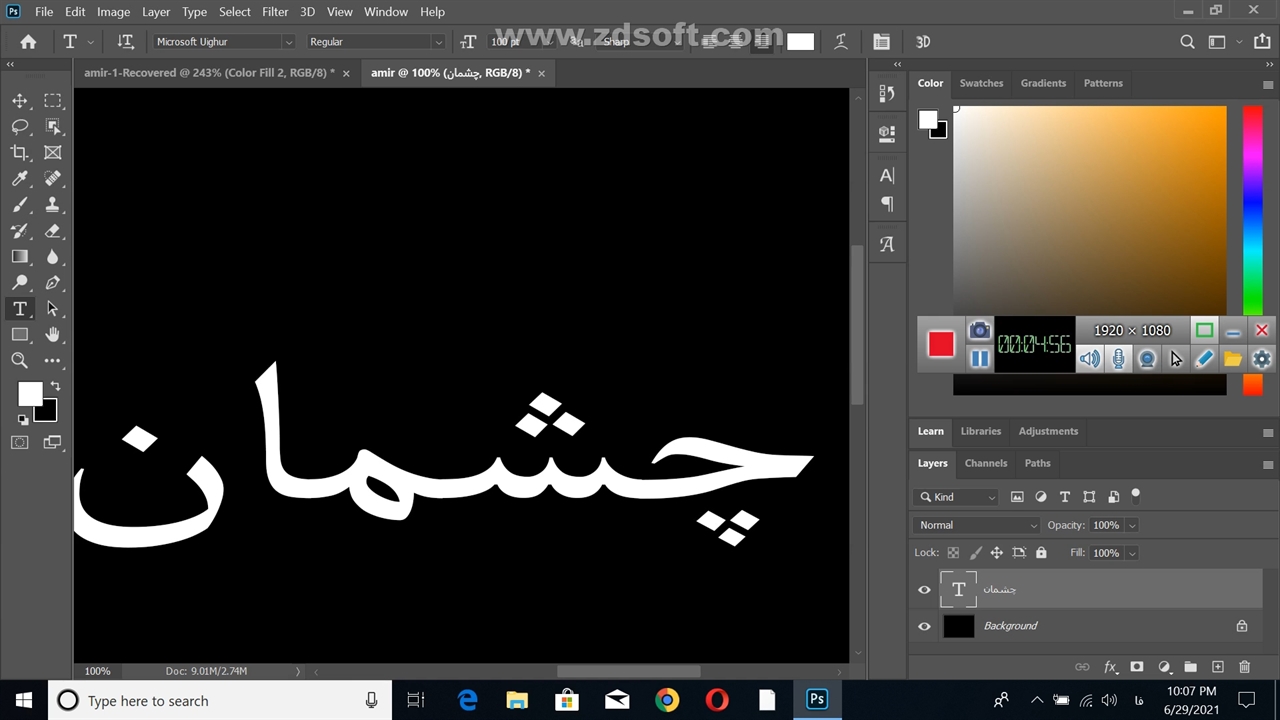Switch to the amir-1-Recovered document tab
The image size is (1280, 720).
pyautogui.click(x=209, y=73)
